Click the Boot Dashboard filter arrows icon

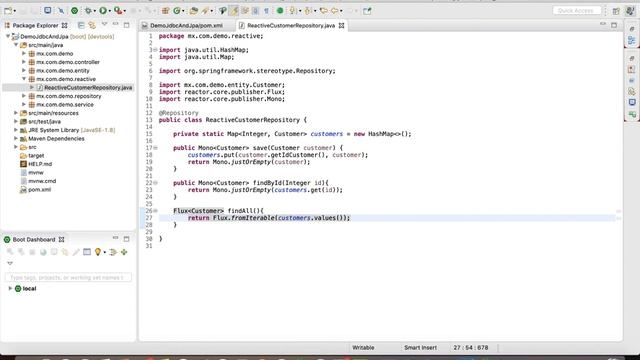coord(113,252)
